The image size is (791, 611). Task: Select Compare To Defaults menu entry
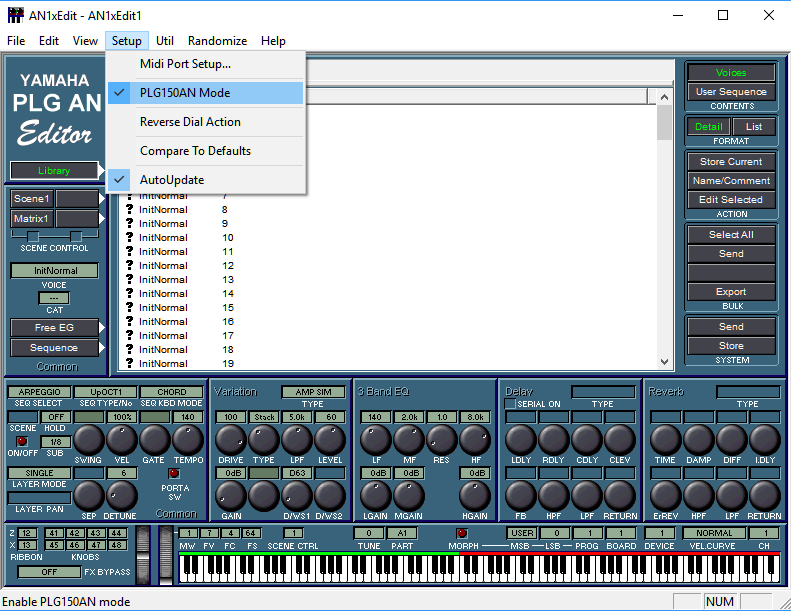click(195, 151)
